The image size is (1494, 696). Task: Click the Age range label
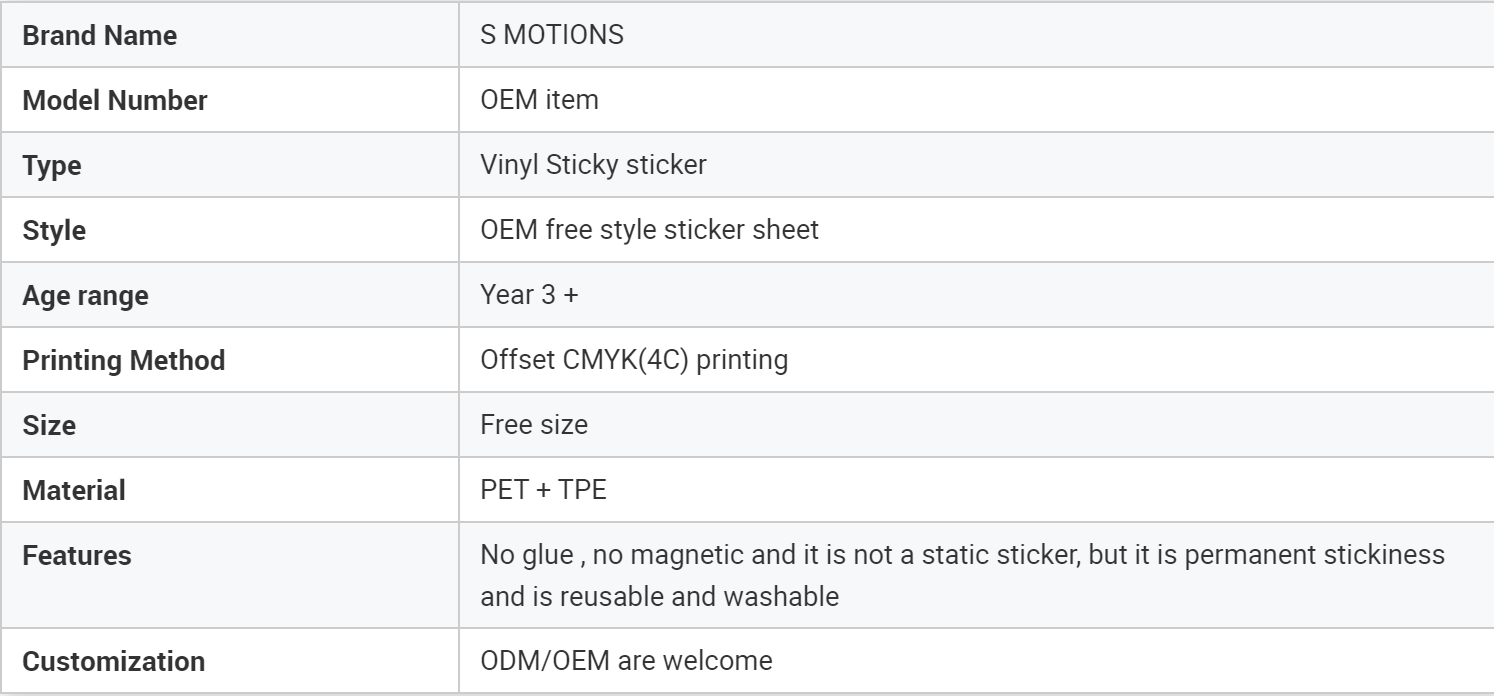(85, 296)
